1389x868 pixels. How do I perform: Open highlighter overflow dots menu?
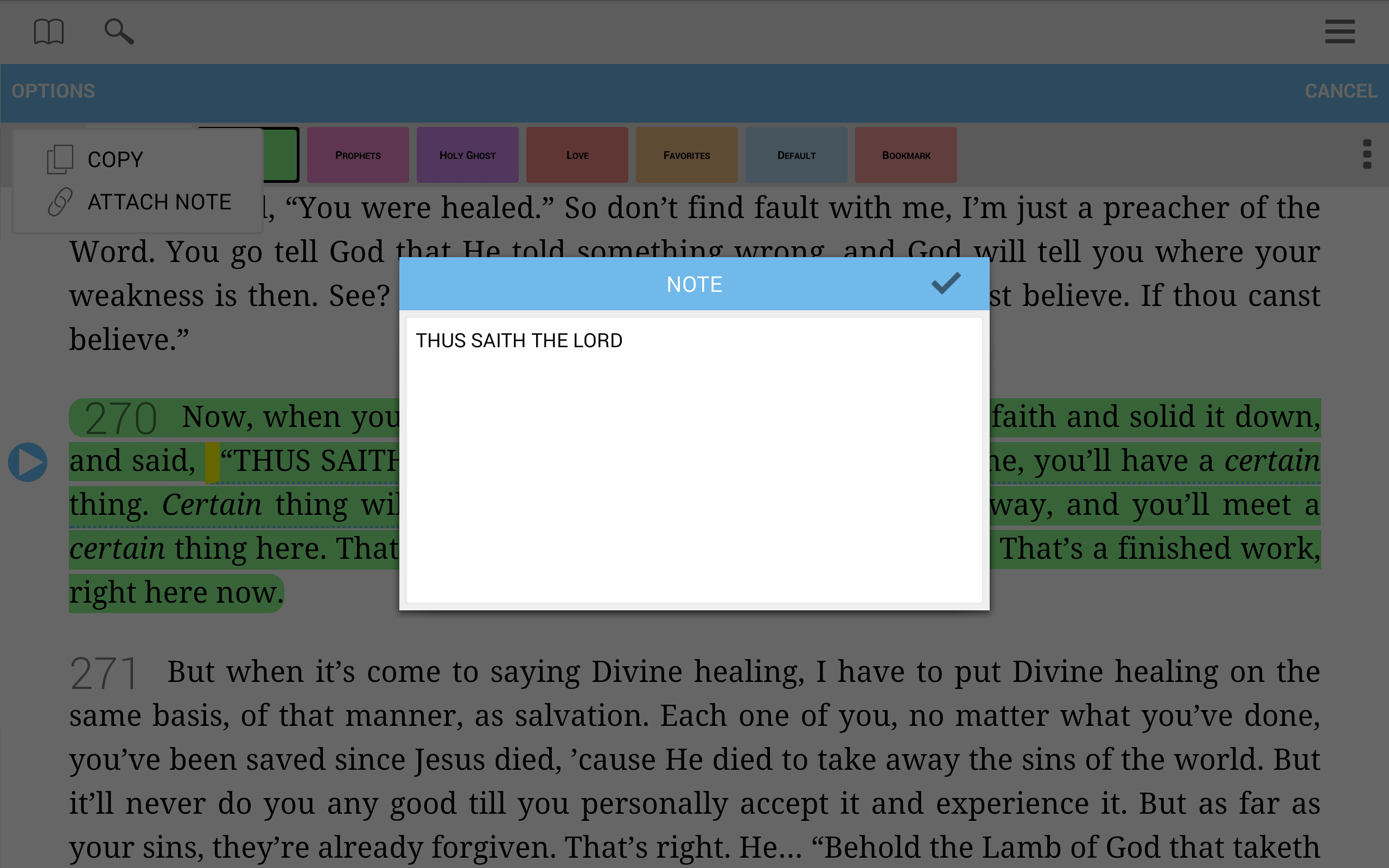[1367, 154]
